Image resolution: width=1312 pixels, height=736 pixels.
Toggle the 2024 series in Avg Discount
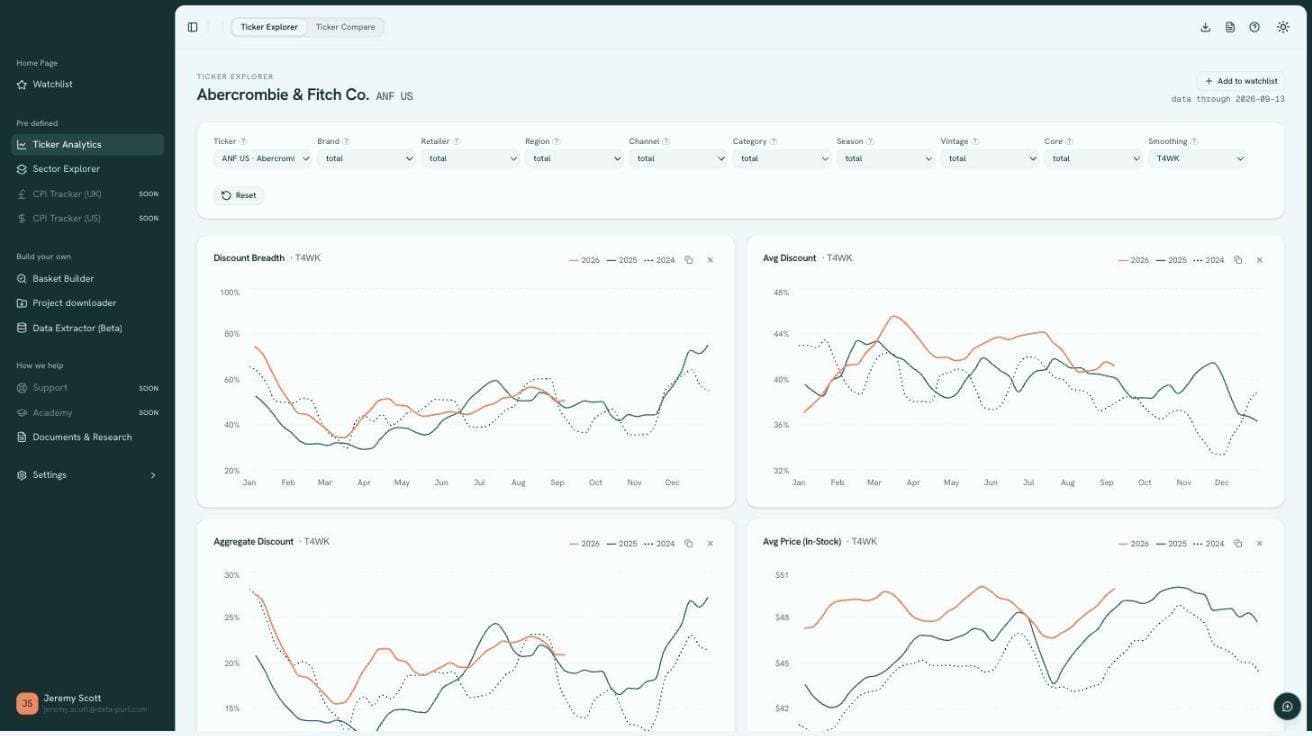click(x=1208, y=260)
